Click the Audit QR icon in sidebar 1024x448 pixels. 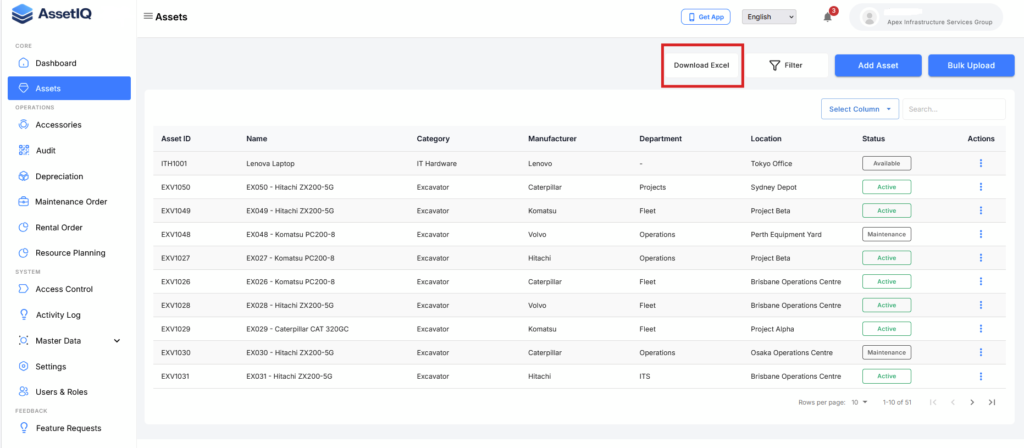point(24,150)
